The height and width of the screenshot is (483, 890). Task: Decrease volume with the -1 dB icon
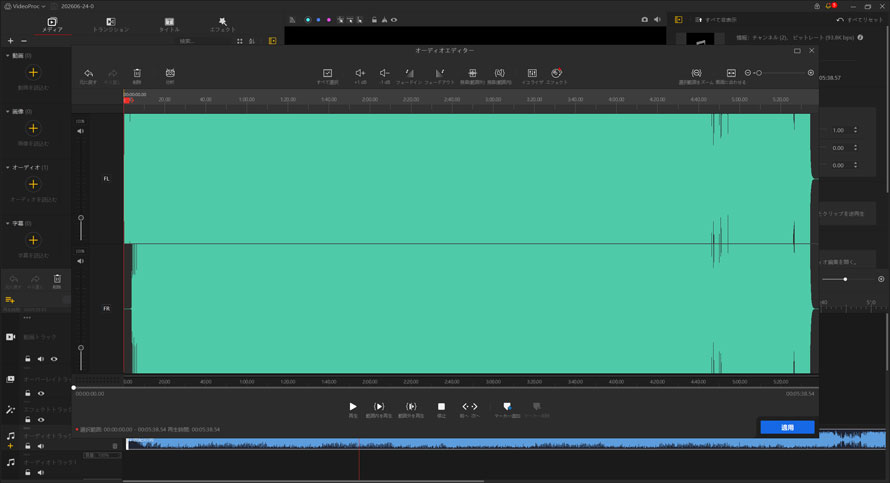[x=384, y=73]
